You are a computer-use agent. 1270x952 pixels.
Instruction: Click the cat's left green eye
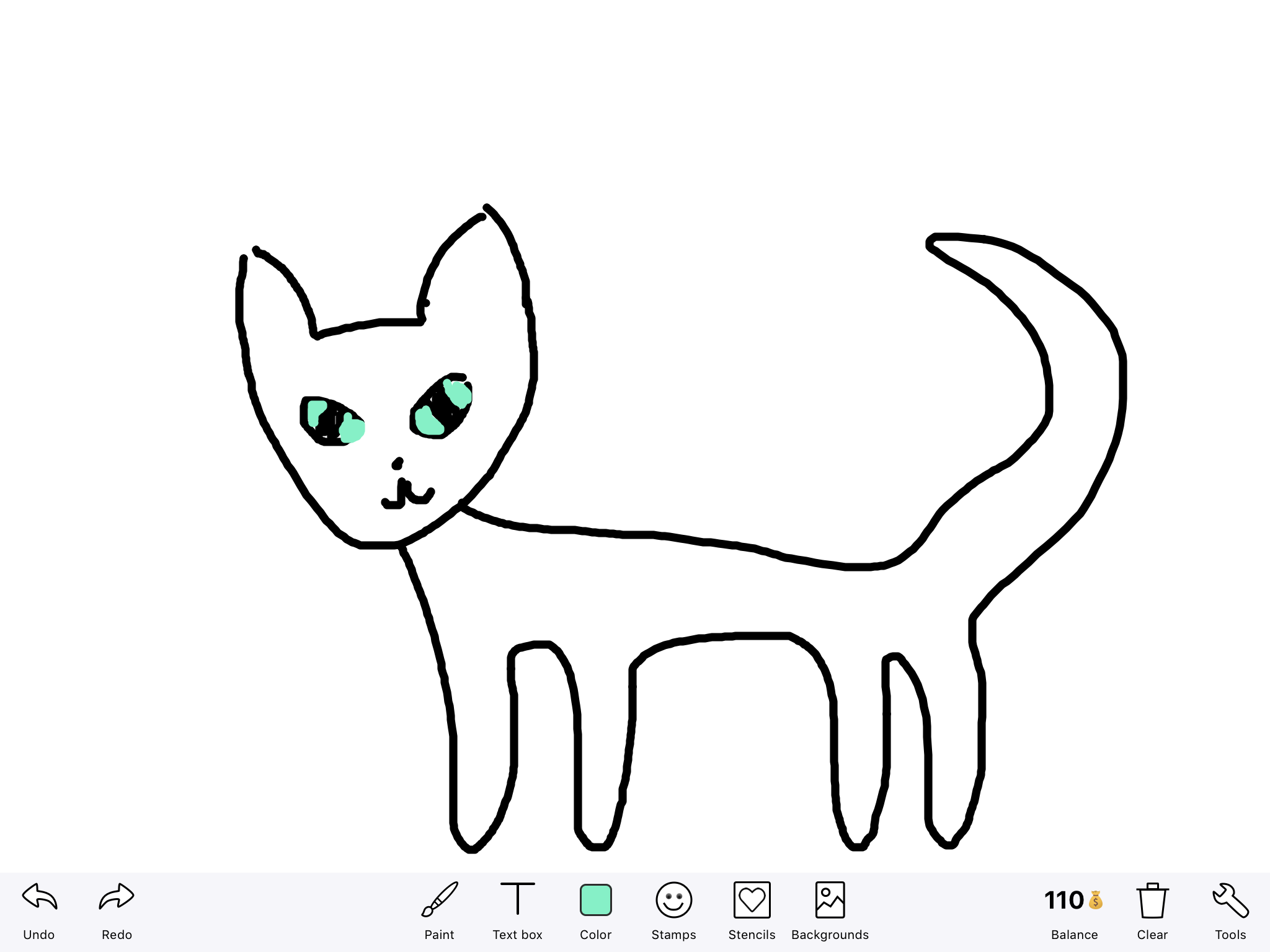point(333,421)
